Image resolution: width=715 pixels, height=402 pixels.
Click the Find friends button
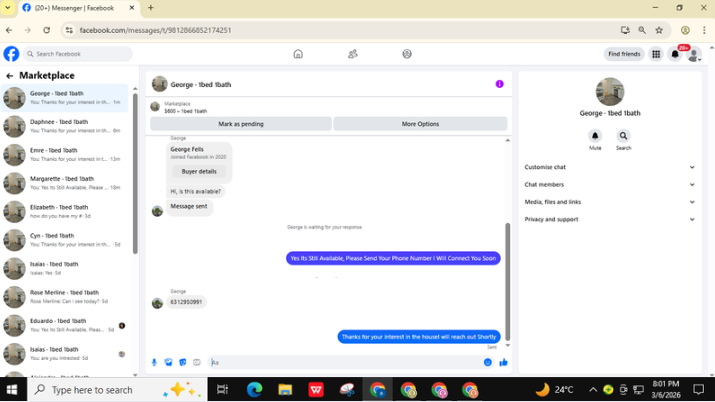(x=624, y=54)
